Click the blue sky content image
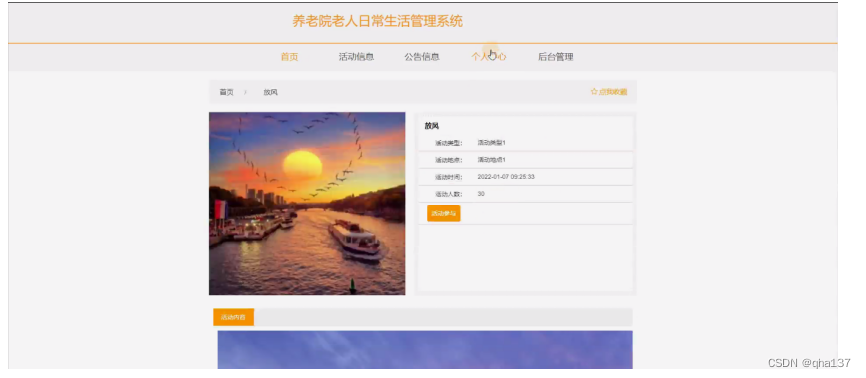The image size is (866, 378). [x=425, y=350]
